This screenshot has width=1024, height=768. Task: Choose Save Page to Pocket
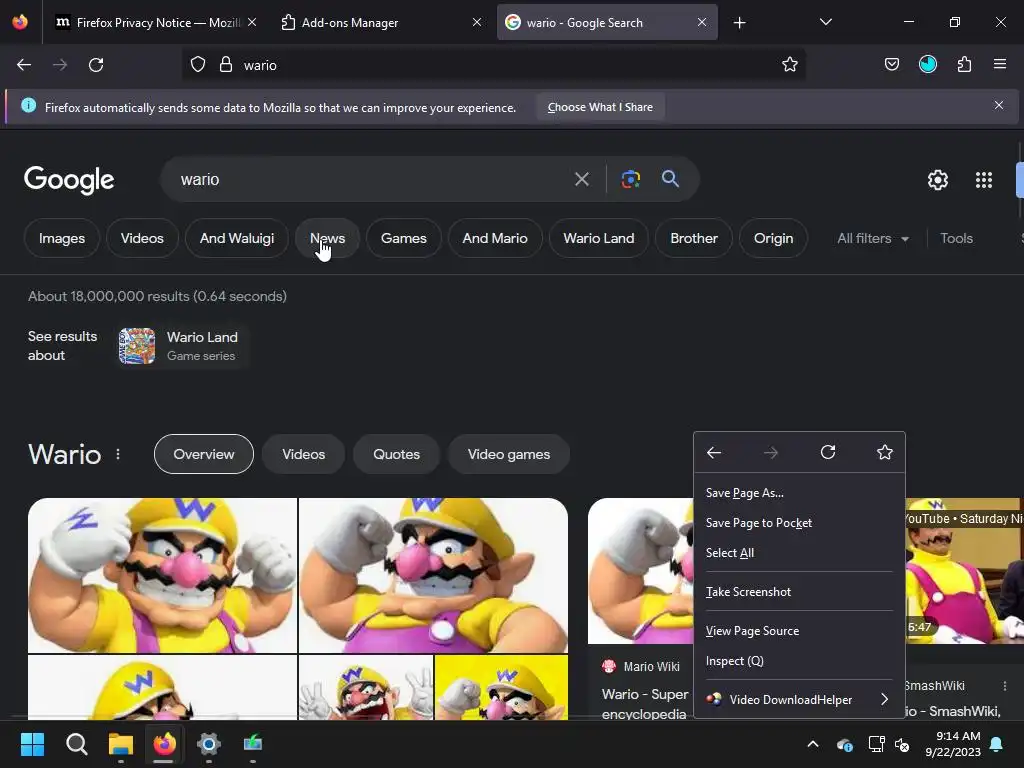[799, 523]
